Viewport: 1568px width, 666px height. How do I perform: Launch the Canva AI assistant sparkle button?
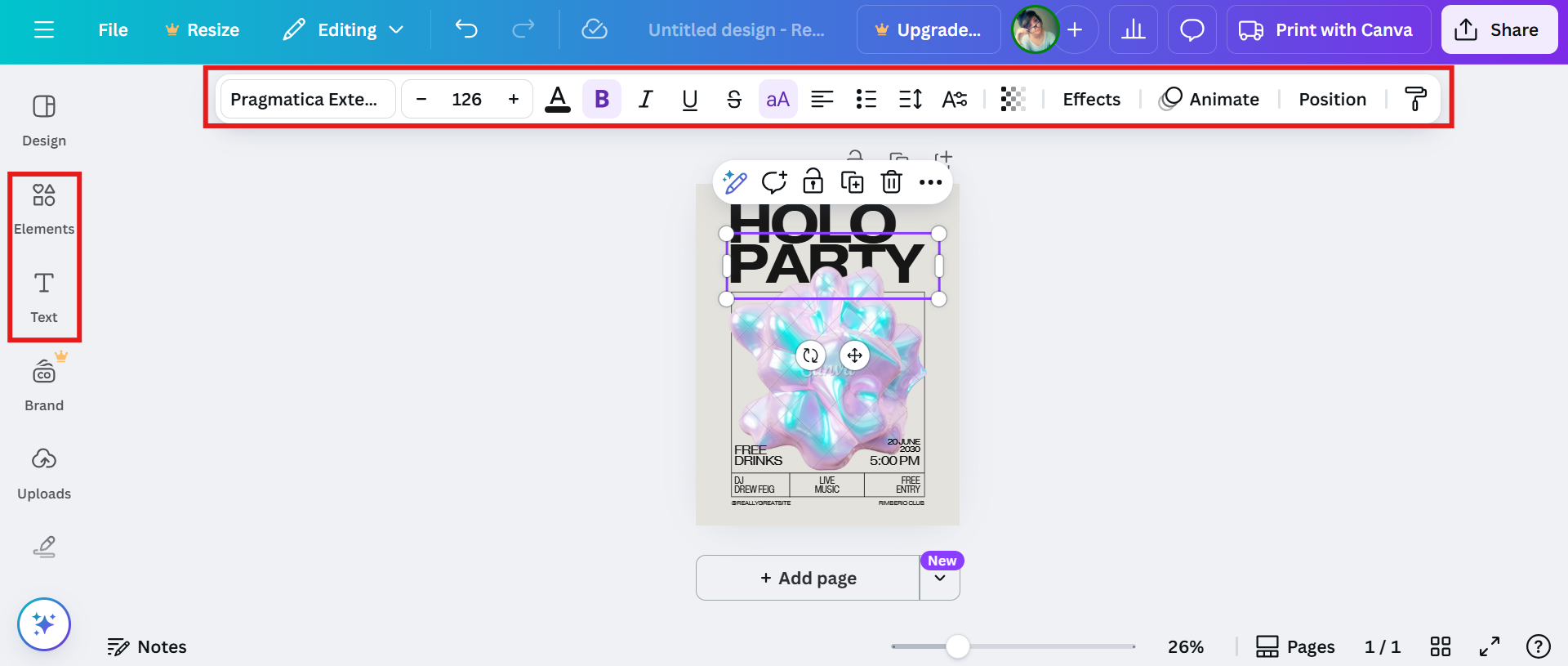point(44,624)
